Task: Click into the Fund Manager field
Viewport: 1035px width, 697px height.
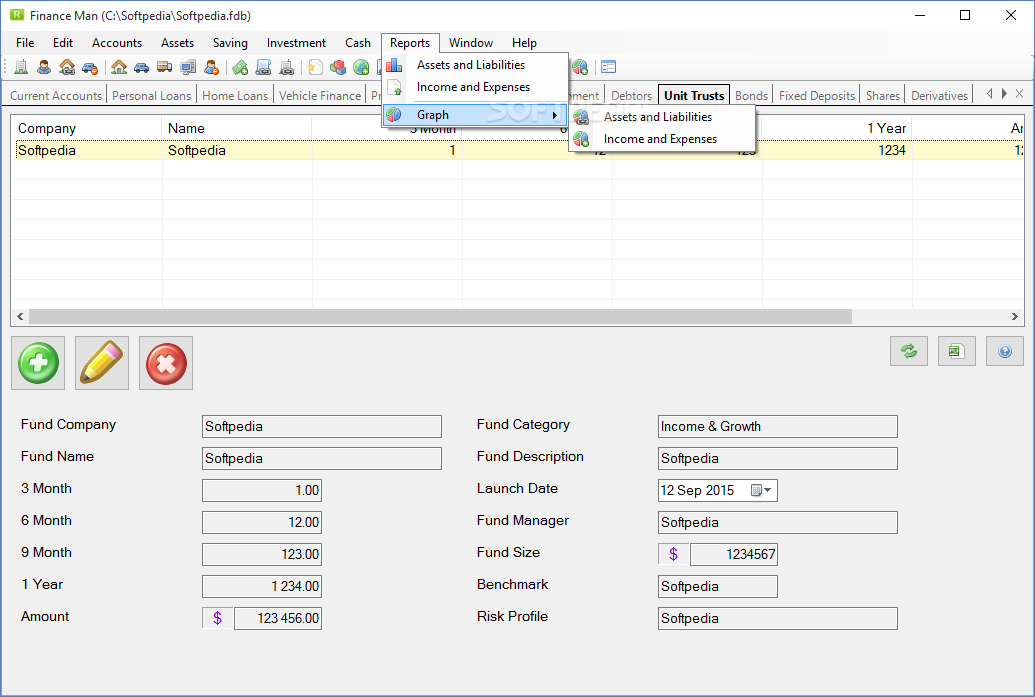Action: 778,522
